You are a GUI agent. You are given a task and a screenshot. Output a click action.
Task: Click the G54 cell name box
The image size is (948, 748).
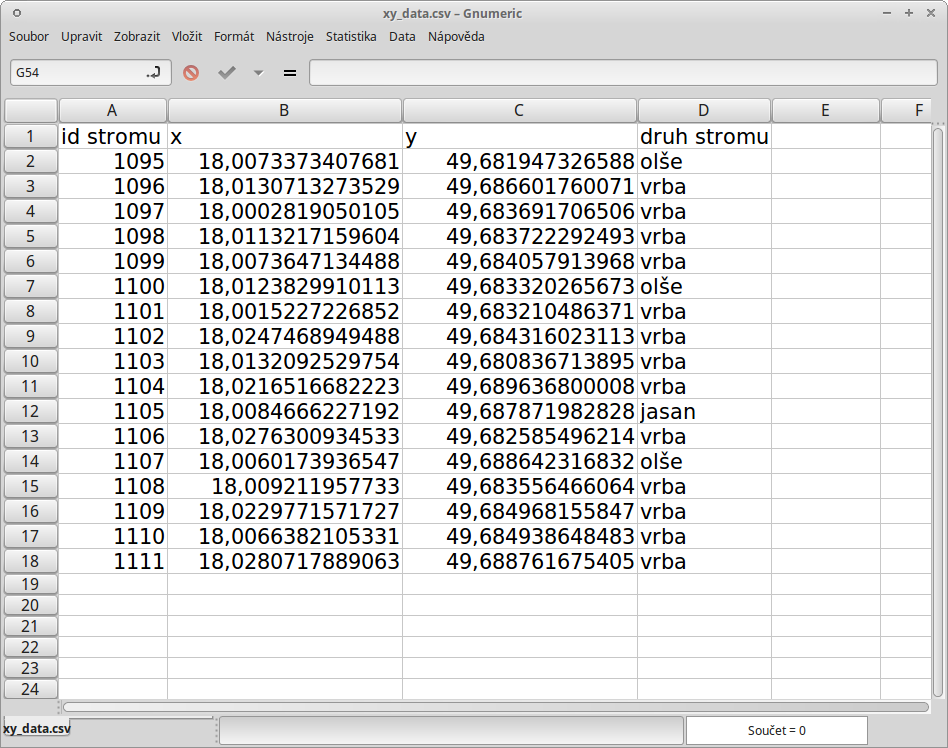(91, 73)
